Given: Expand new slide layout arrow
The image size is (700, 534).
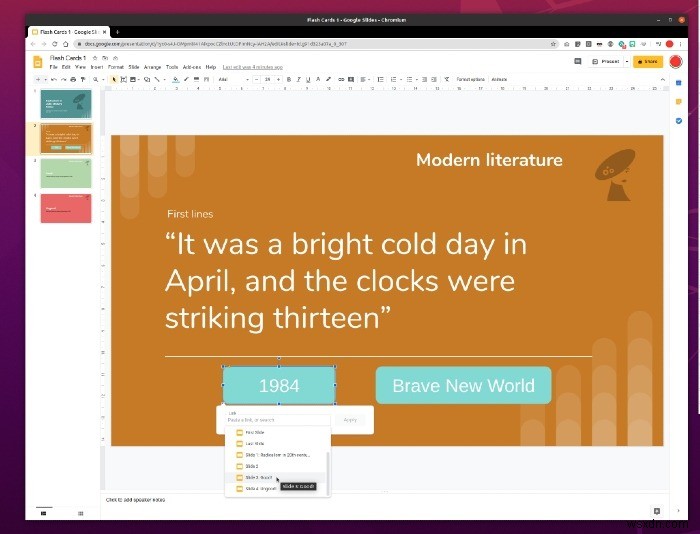Looking at the screenshot, I should [x=46, y=79].
